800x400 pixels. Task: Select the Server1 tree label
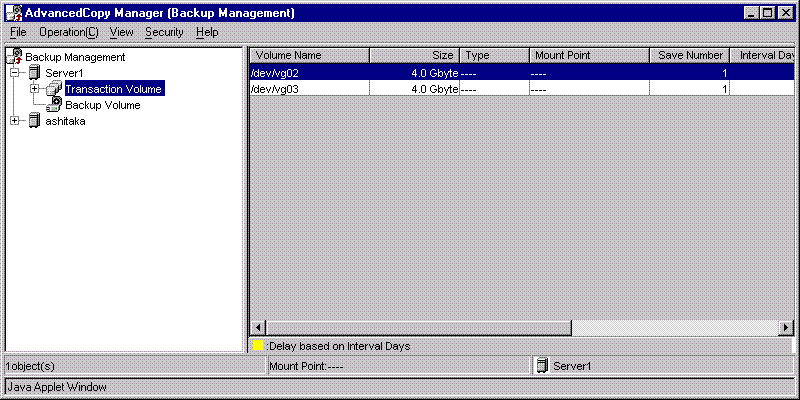point(64,73)
